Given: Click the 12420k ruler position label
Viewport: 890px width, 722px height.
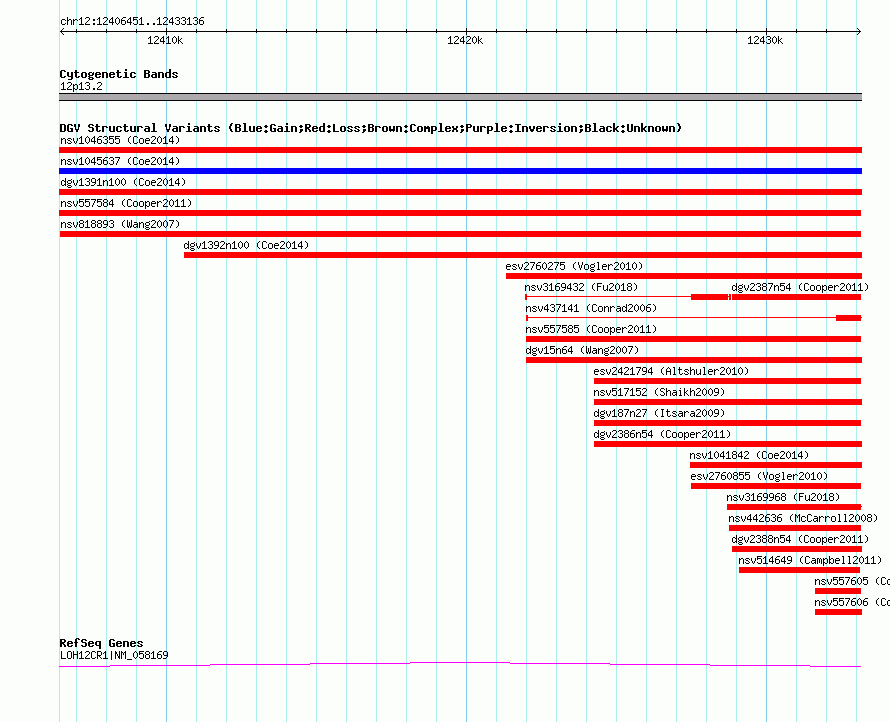Looking at the screenshot, I should [465, 40].
